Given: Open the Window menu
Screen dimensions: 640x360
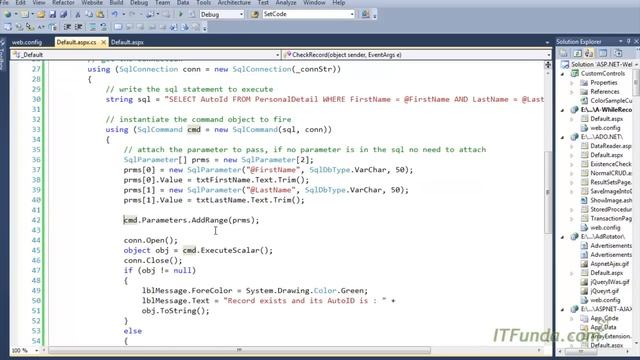Looking at the screenshot, I should (x=314, y=3).
